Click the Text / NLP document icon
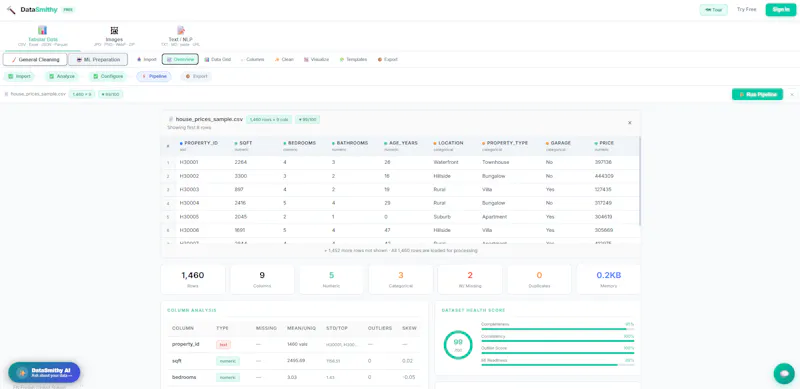The height and width of the screenshot is (389, 800). (x=181, y=31)
